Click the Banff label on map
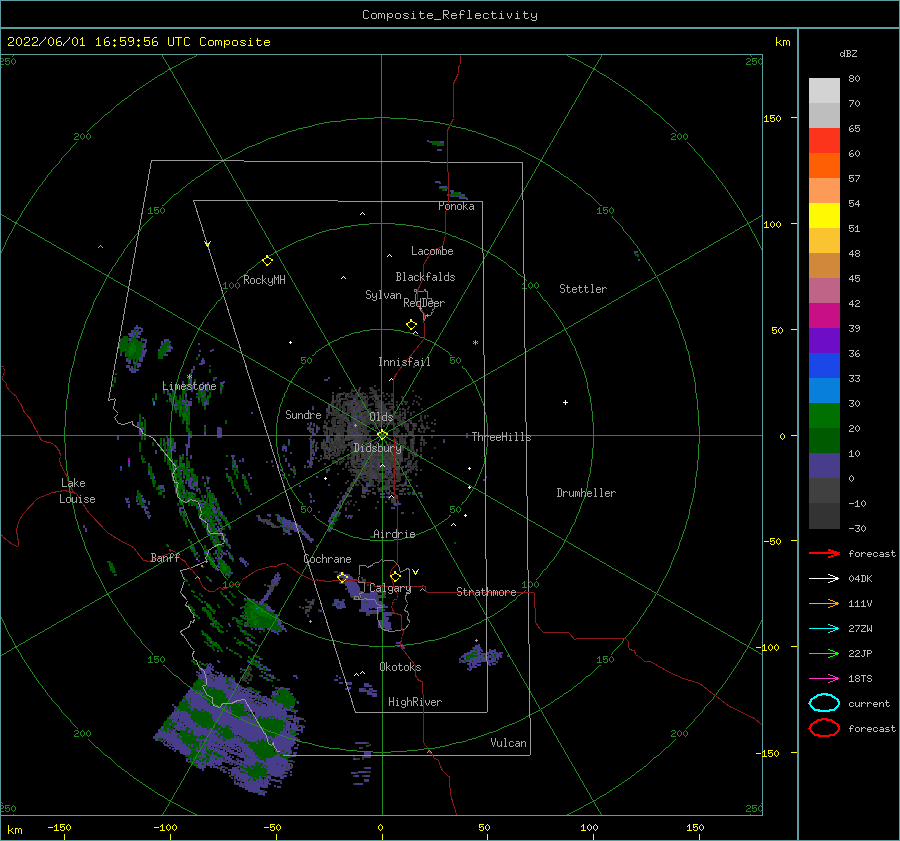Screen dimensions: 900x841 click(x=165, y=557)
